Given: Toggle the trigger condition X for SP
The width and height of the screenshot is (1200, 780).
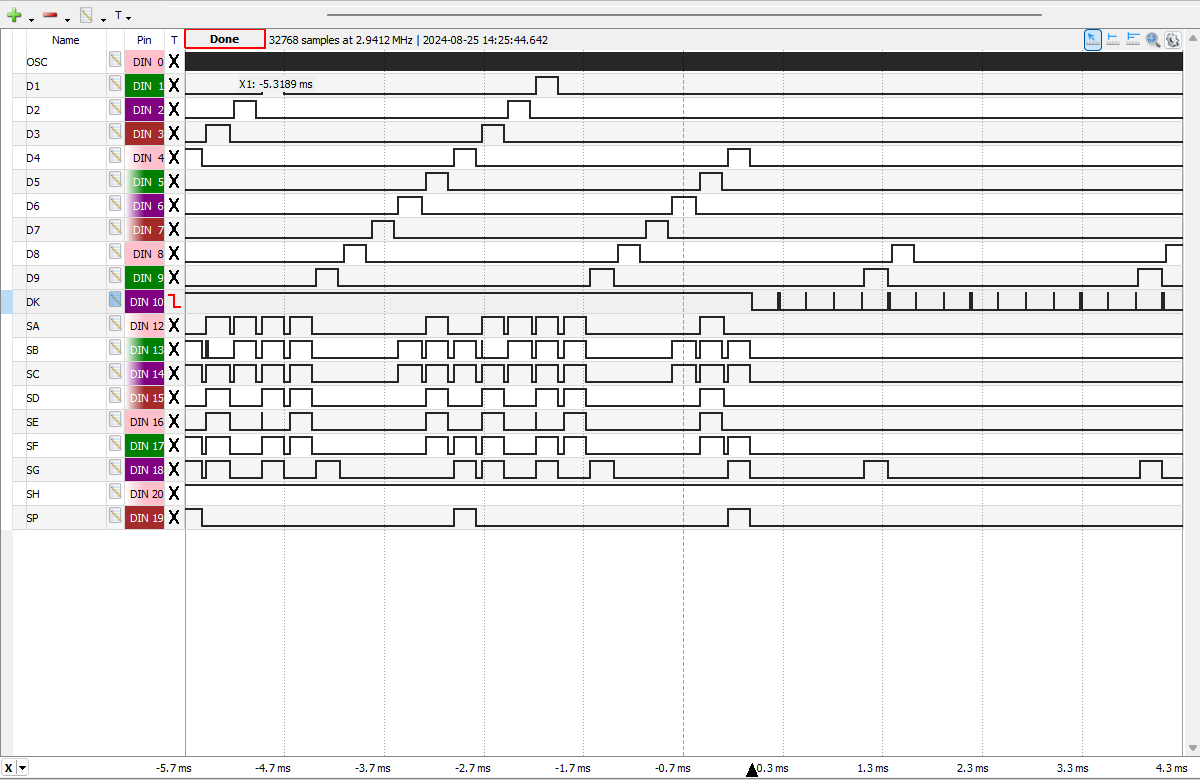Looking at the screenshot, I should point(174,517).
